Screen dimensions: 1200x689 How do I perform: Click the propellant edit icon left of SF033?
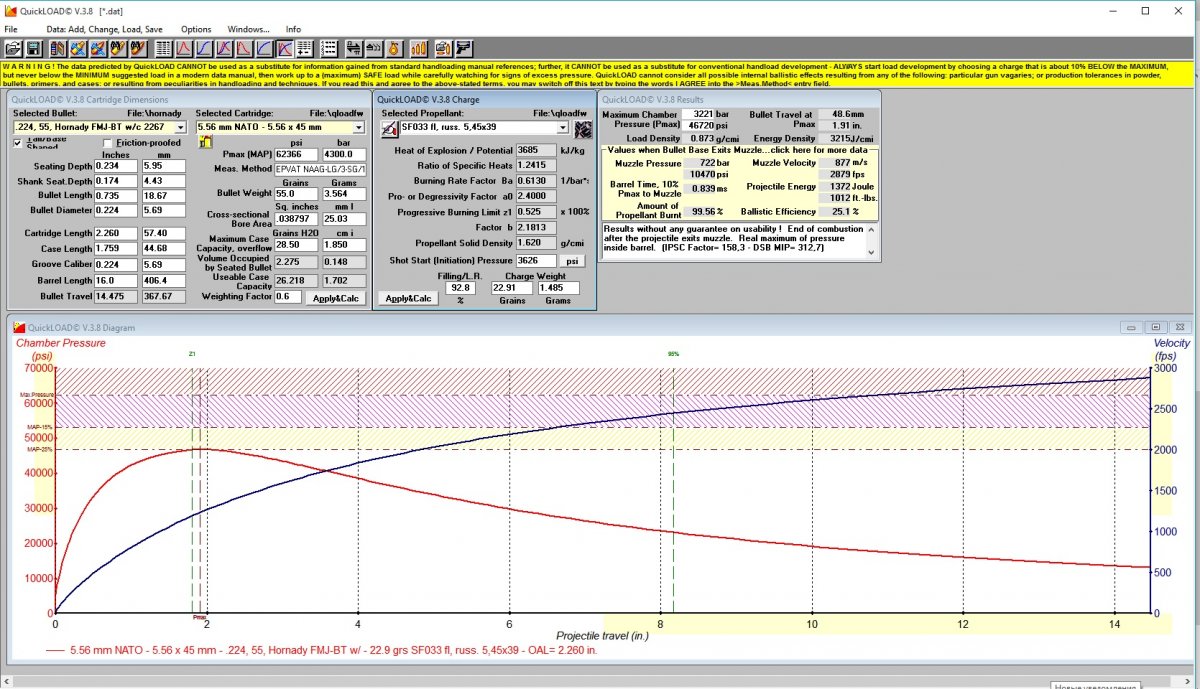coord(390,129)
